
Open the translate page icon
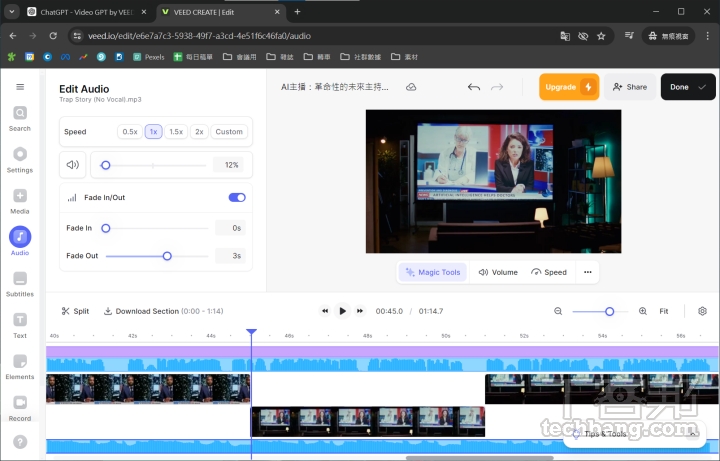click(565, 36)
